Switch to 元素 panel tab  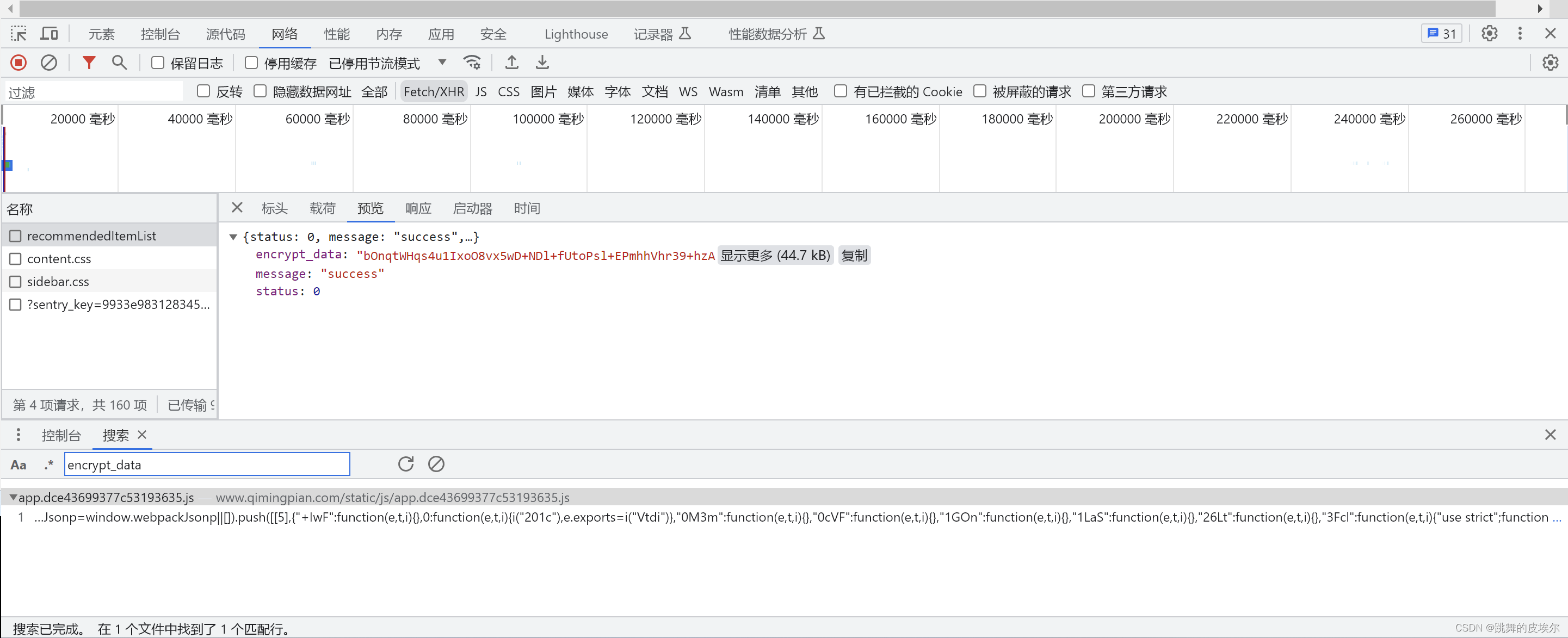pyautogui.click(x=101, y=34)
